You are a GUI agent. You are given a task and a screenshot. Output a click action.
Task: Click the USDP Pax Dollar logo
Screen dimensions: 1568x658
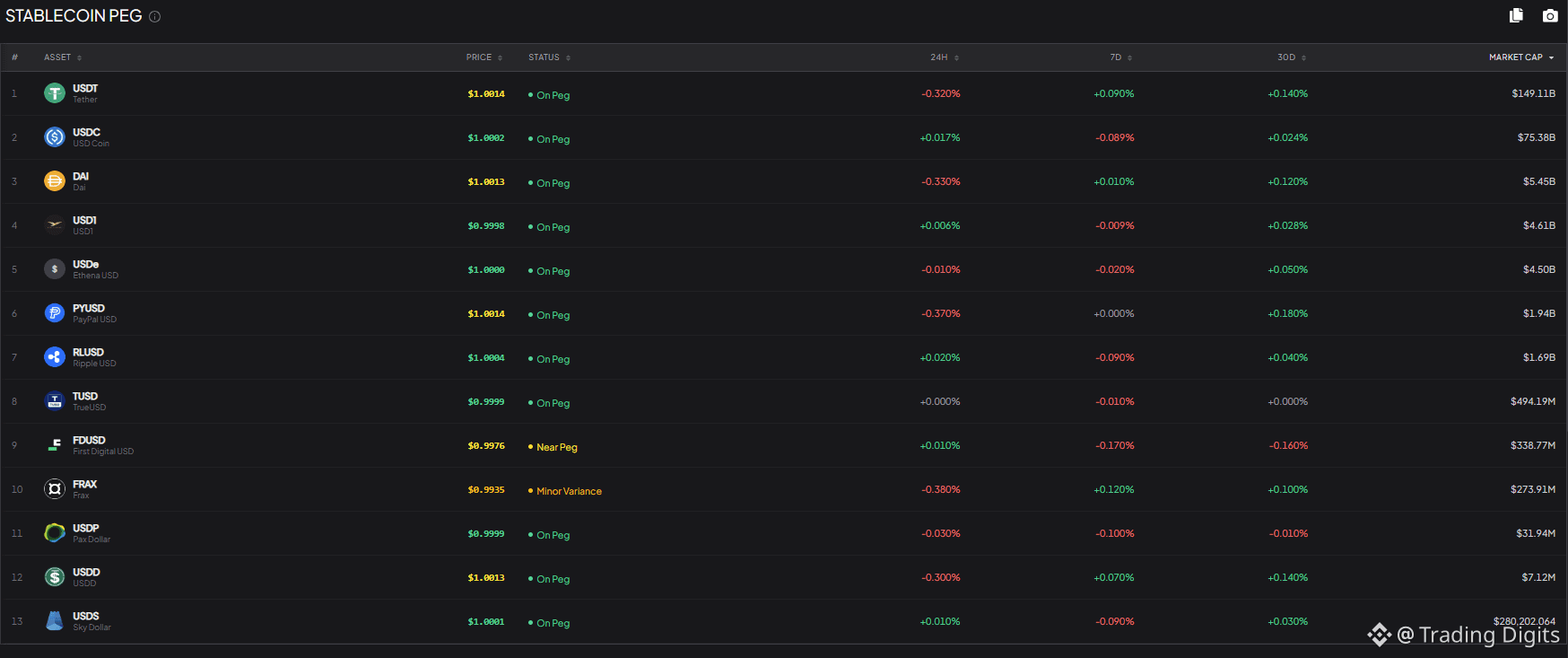[55, 532]
